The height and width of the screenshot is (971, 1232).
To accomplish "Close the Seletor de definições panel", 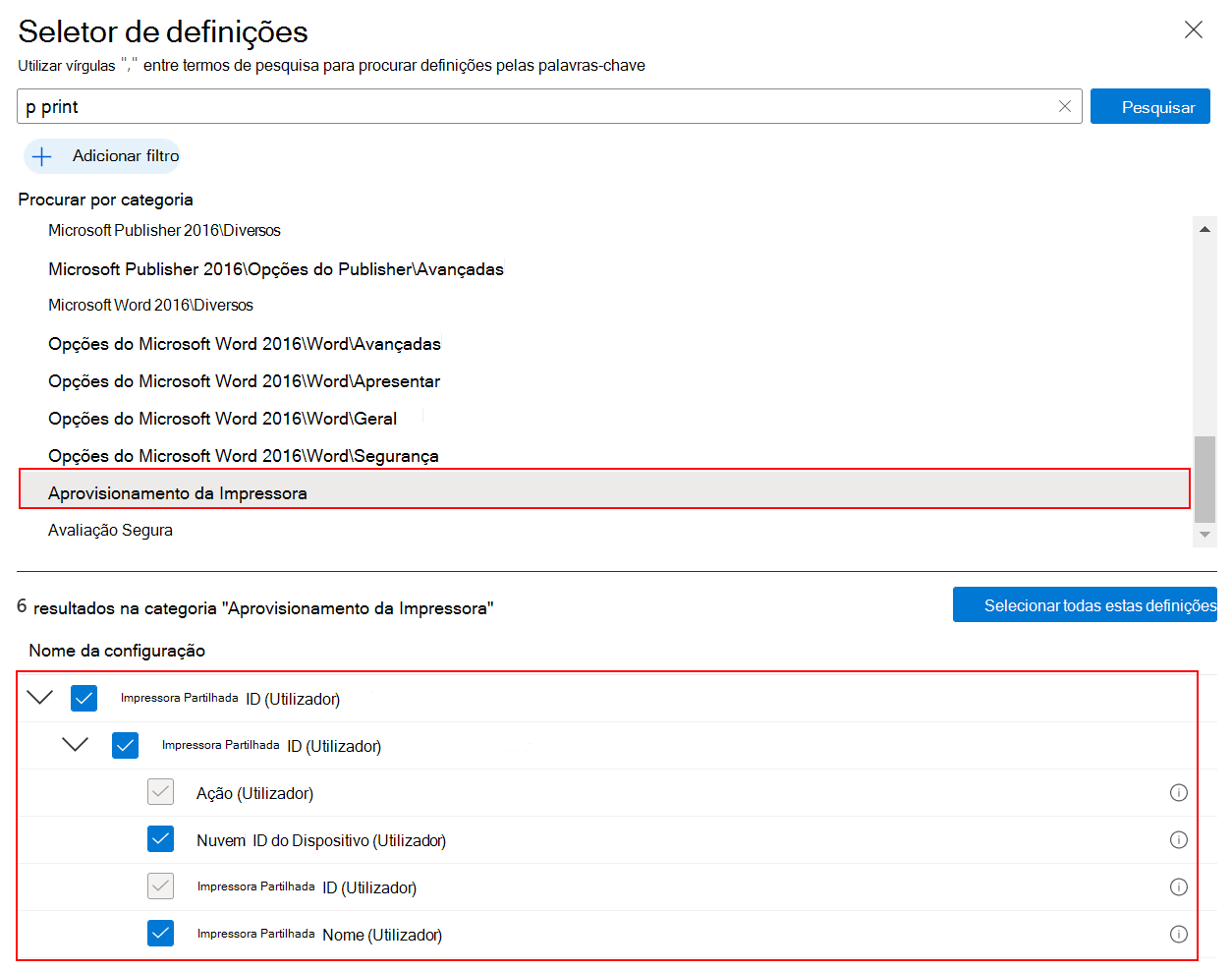I will pos(1194,29).
